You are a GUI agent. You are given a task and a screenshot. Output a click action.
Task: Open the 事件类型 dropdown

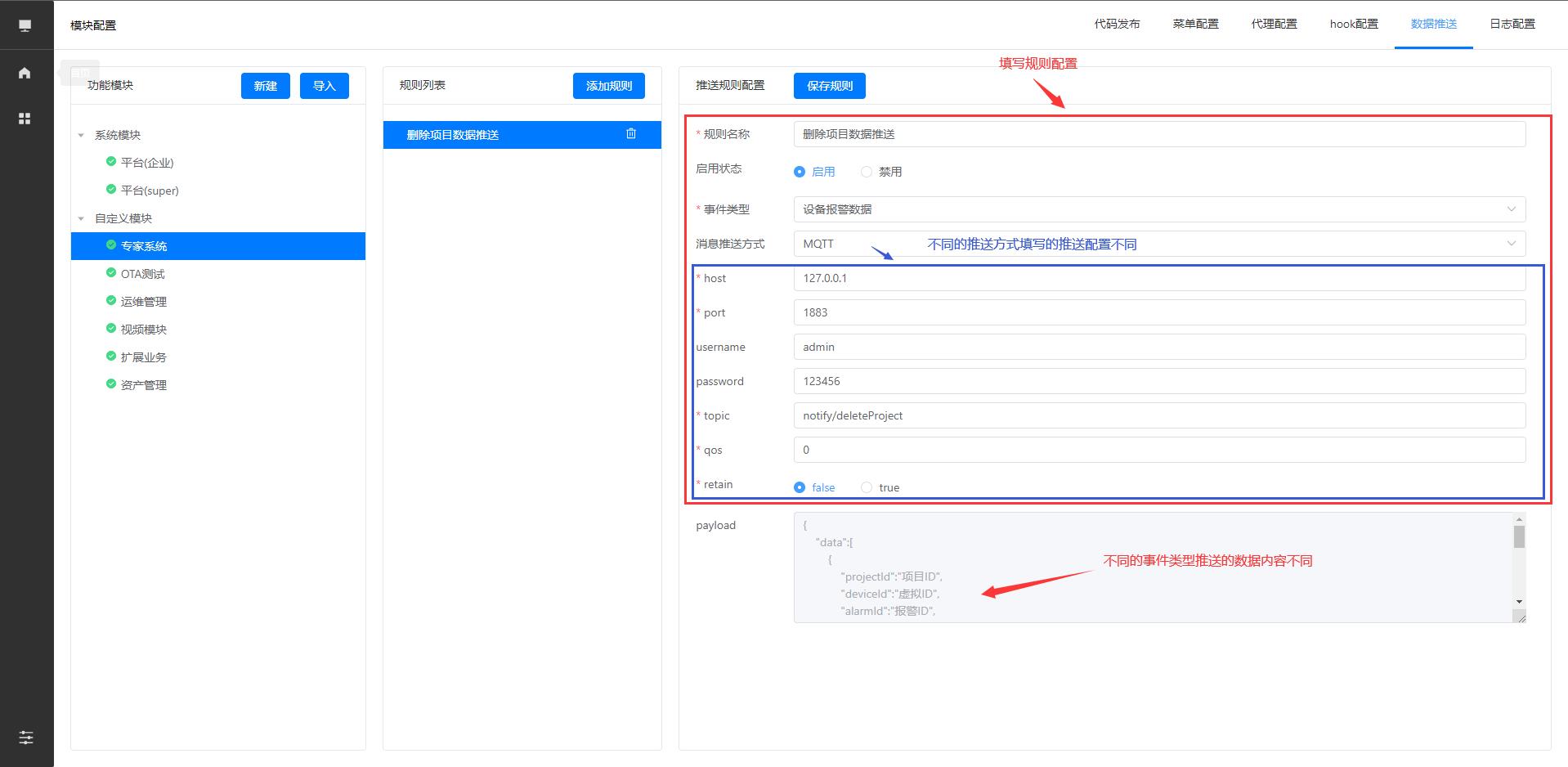tap(1158, 209)
